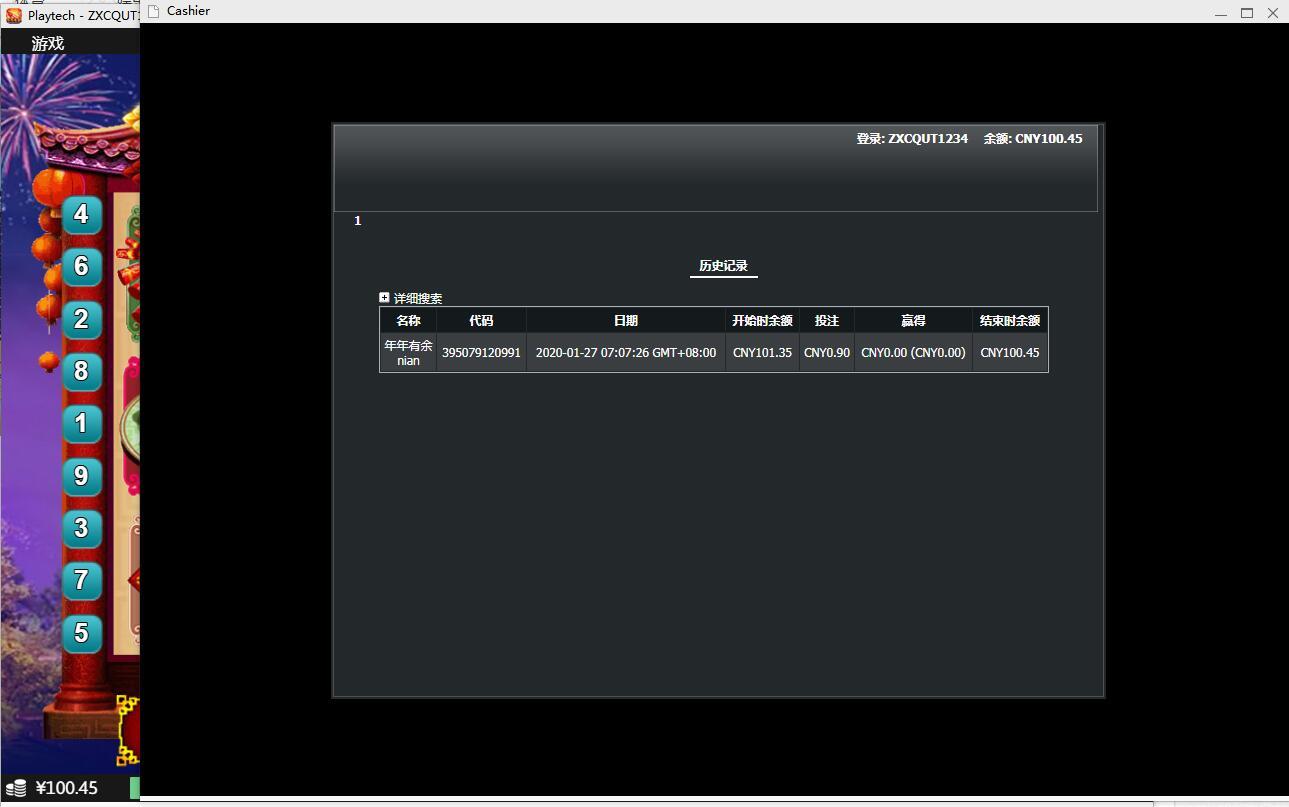The image size is (1289, 807).
Task: Select date cell 2020-01-27 07:07:26
Action: pyautogui.click(x=626, y=353)
